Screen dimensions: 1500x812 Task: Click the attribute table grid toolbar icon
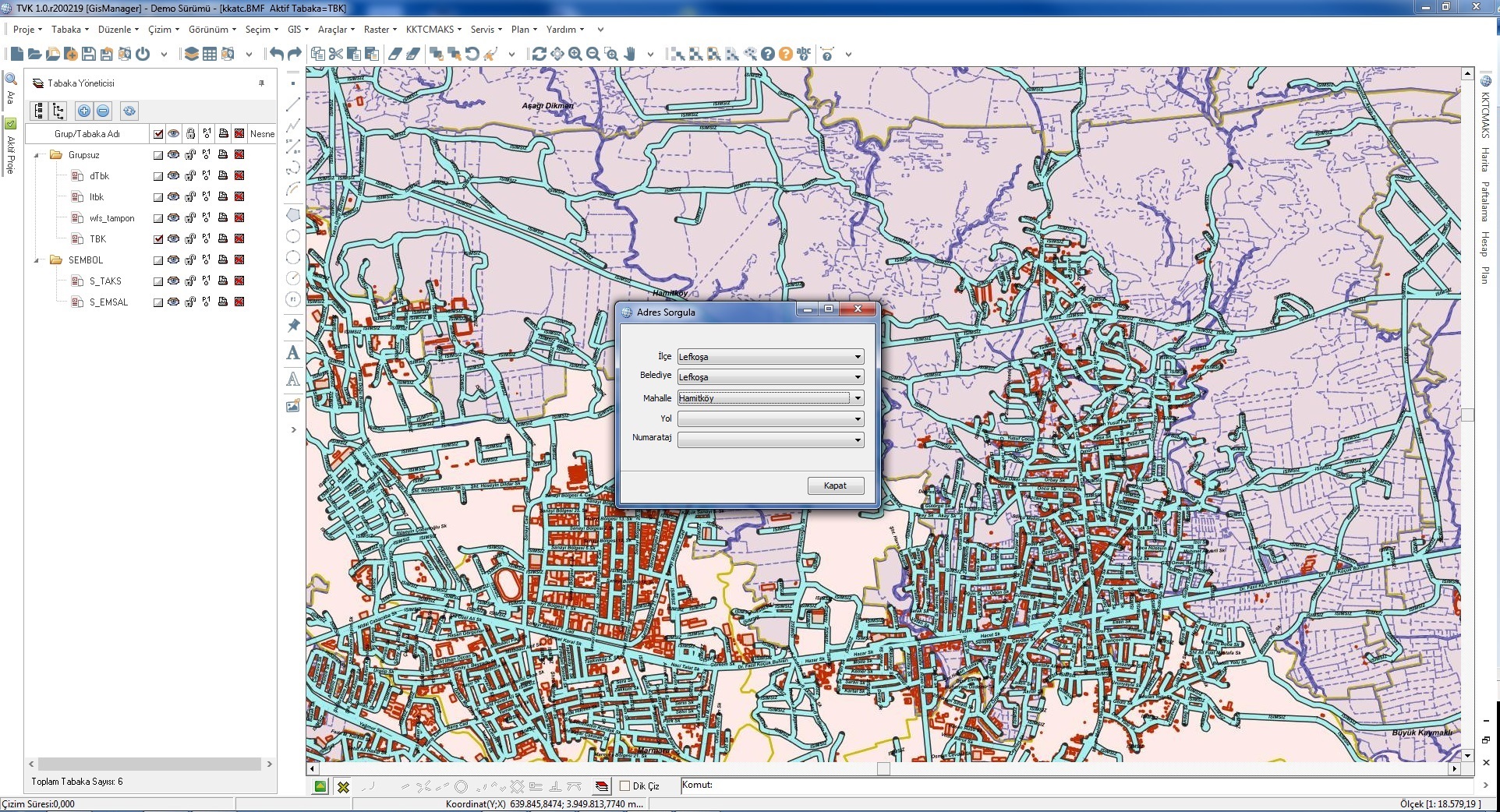pos(210,54)
